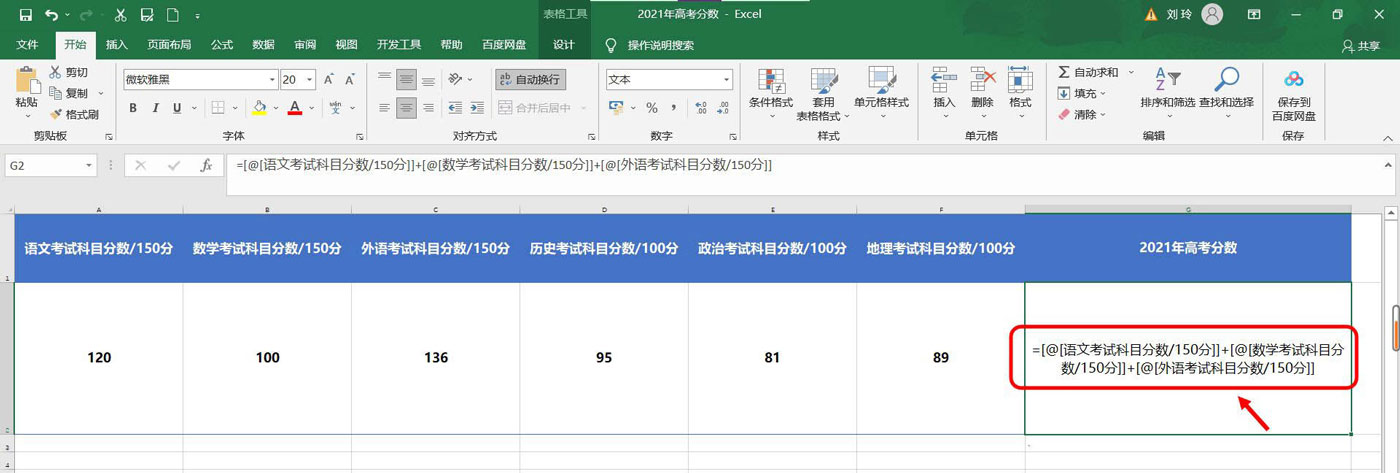Switch to the Insert (插入) tab
This screenshot has height=473, width=1400.
117,45
